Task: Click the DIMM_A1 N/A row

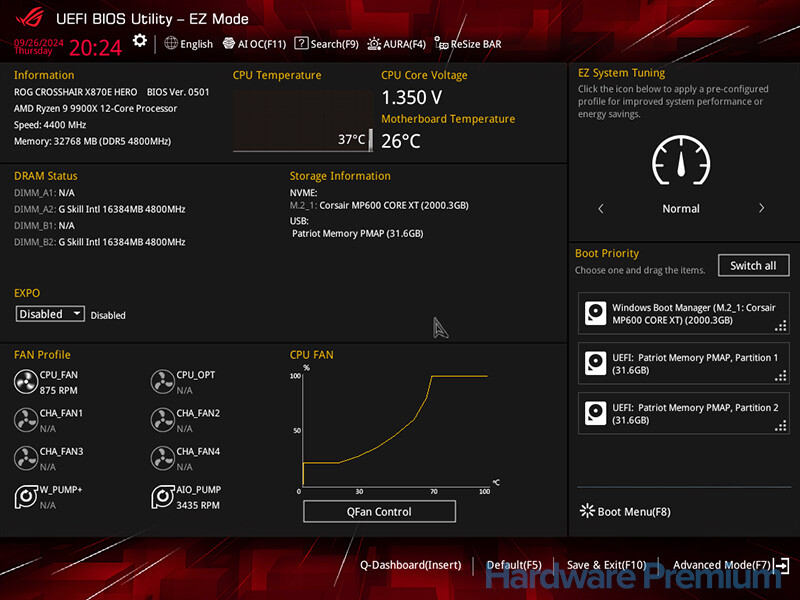Action: point(44,193)
